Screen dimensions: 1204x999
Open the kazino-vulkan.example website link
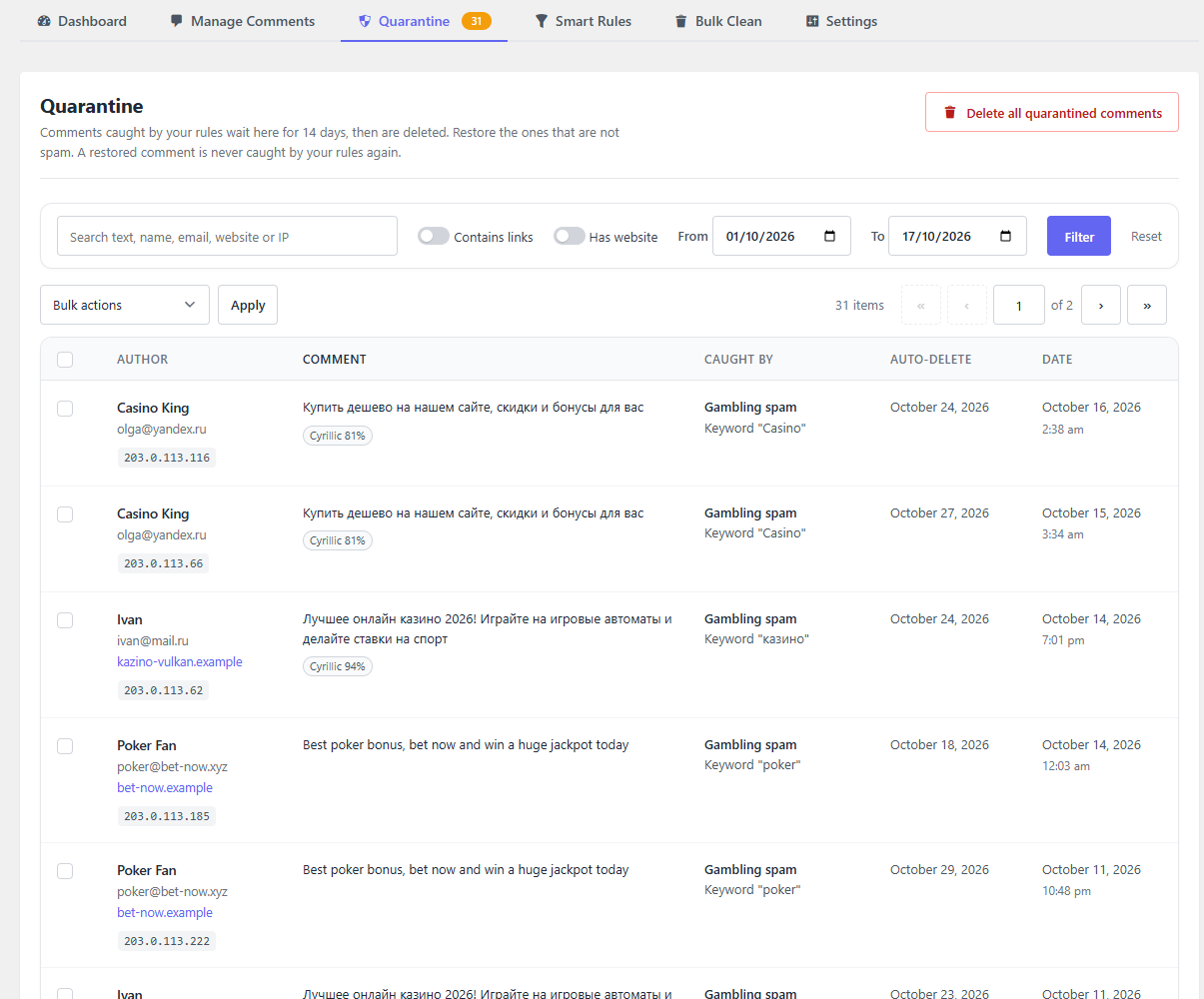click(180, 662)
